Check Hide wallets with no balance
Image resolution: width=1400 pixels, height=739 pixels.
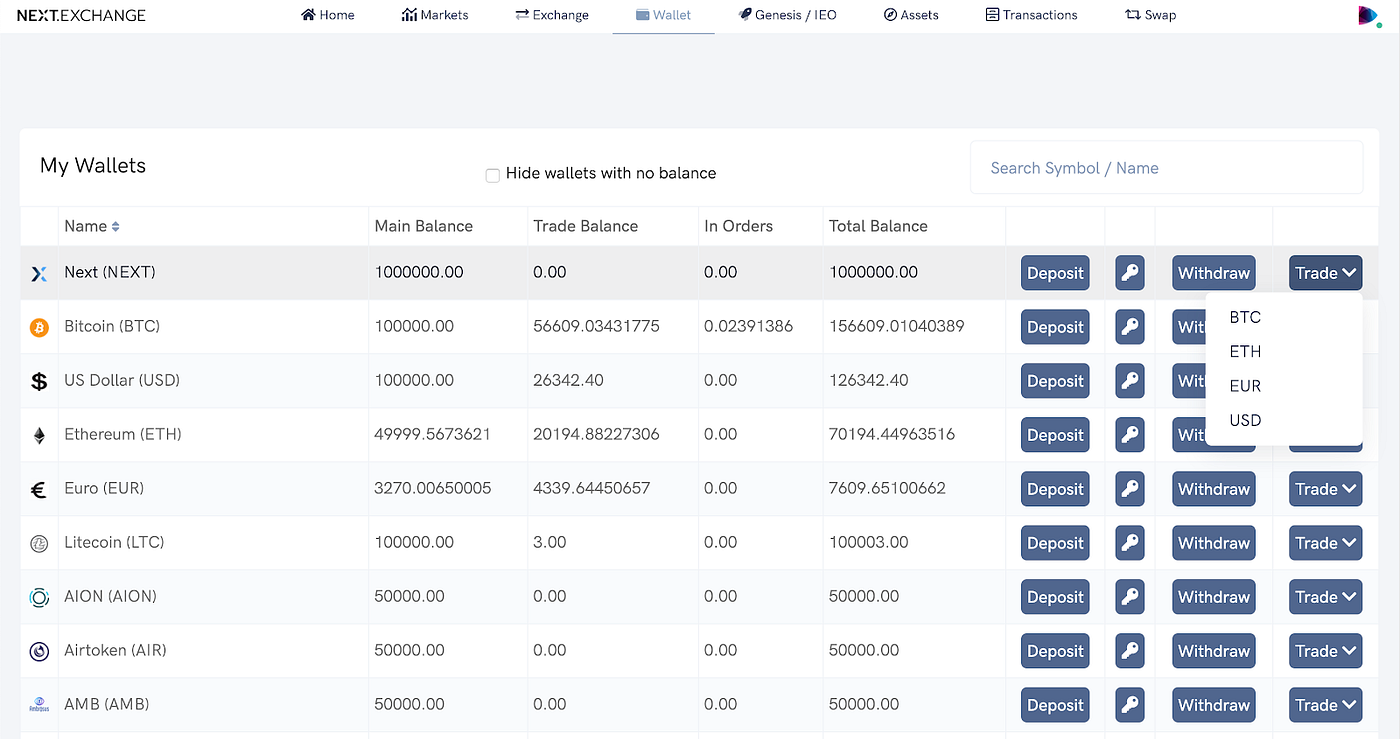pos(492,175)
